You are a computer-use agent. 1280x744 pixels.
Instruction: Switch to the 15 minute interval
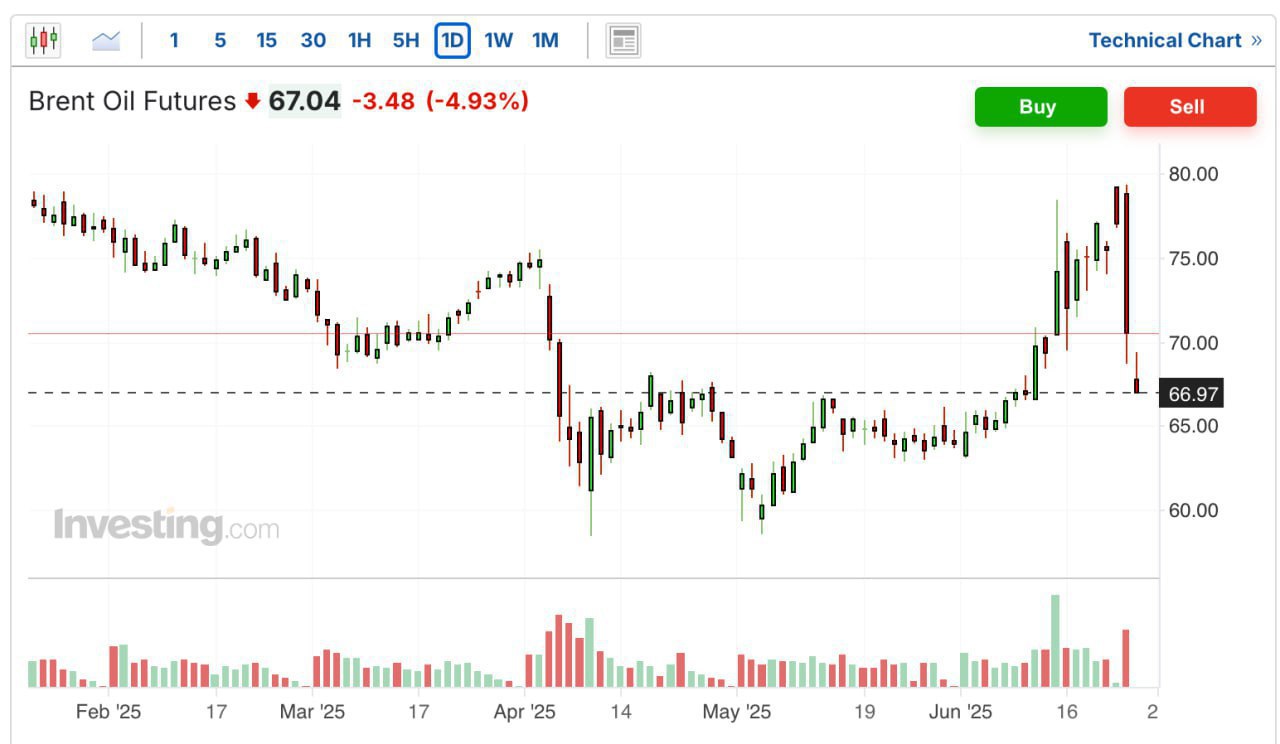266,40
